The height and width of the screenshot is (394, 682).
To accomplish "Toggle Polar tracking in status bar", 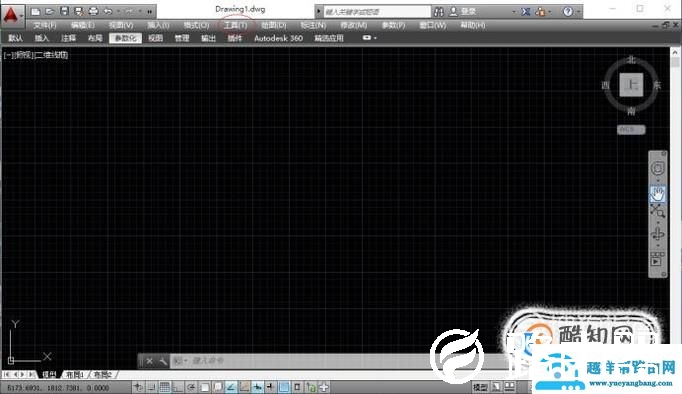I will [x=191, y=387].
